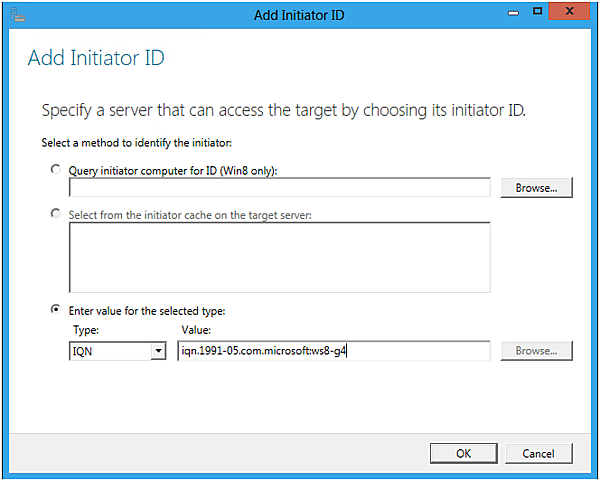Confirm with the OK button

pyautogui.click(x=463, y=453)
